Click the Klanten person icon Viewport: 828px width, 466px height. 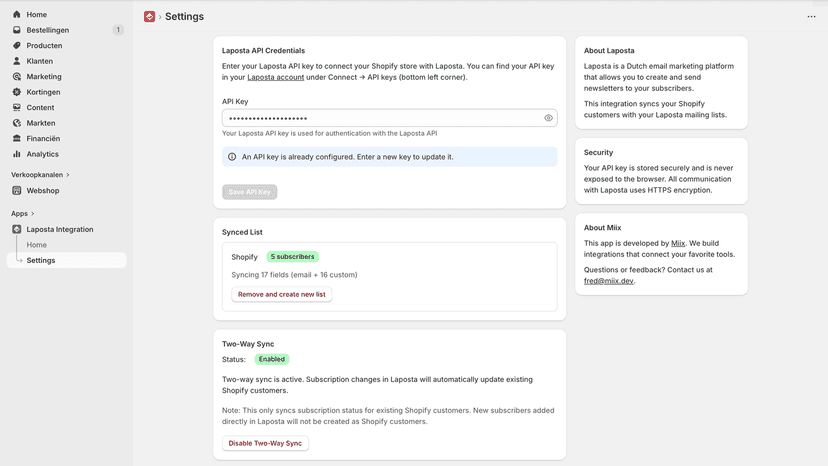point(16,61)
